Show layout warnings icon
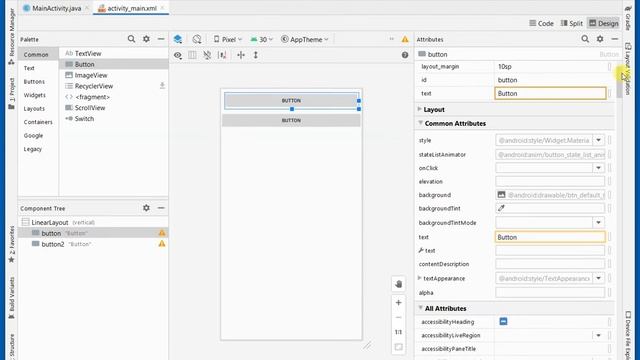Screen dimensions: 640x360 [405, 39]
